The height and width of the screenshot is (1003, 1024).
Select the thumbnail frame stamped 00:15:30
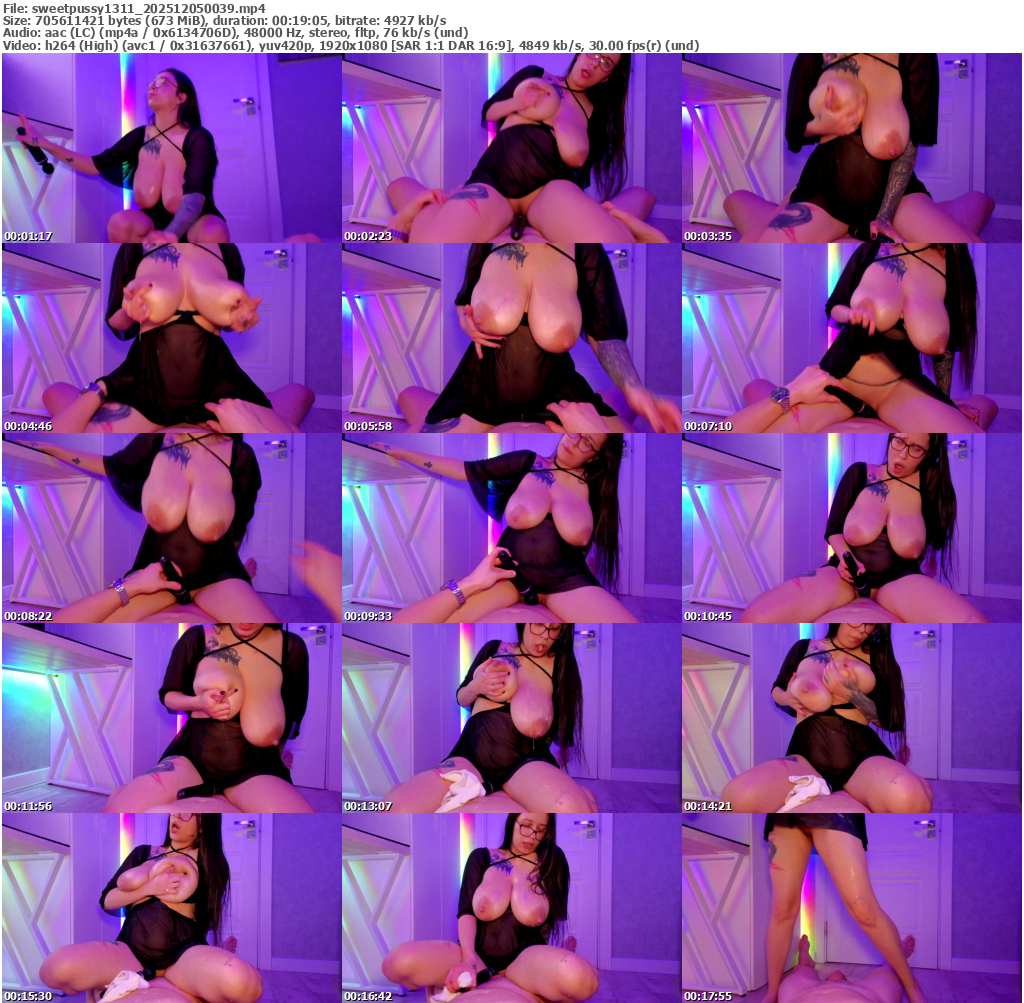pos(172,908)
